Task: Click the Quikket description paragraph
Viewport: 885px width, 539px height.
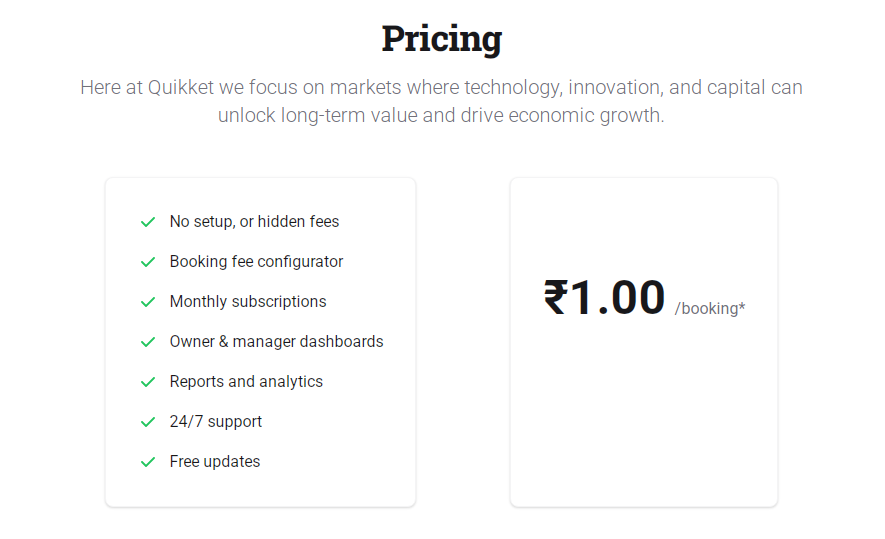Action: (x=441, y=101)
